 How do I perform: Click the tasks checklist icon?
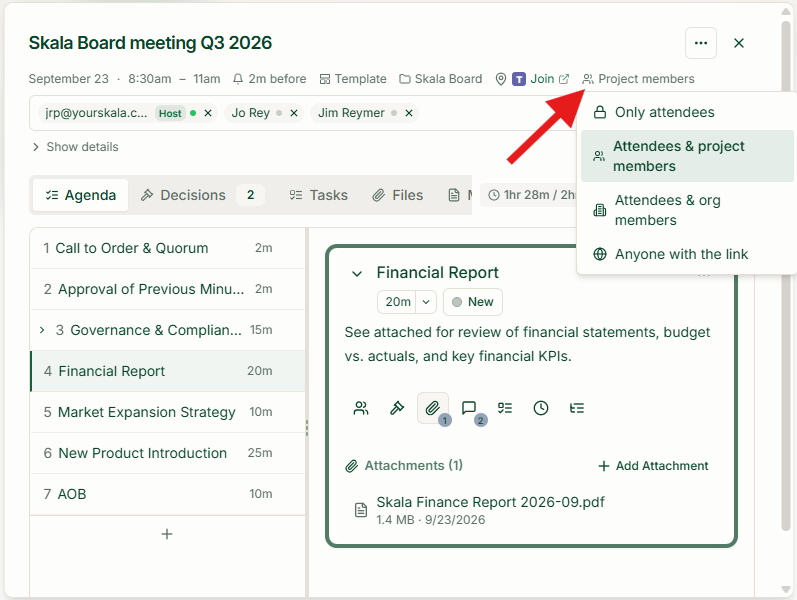505,408
